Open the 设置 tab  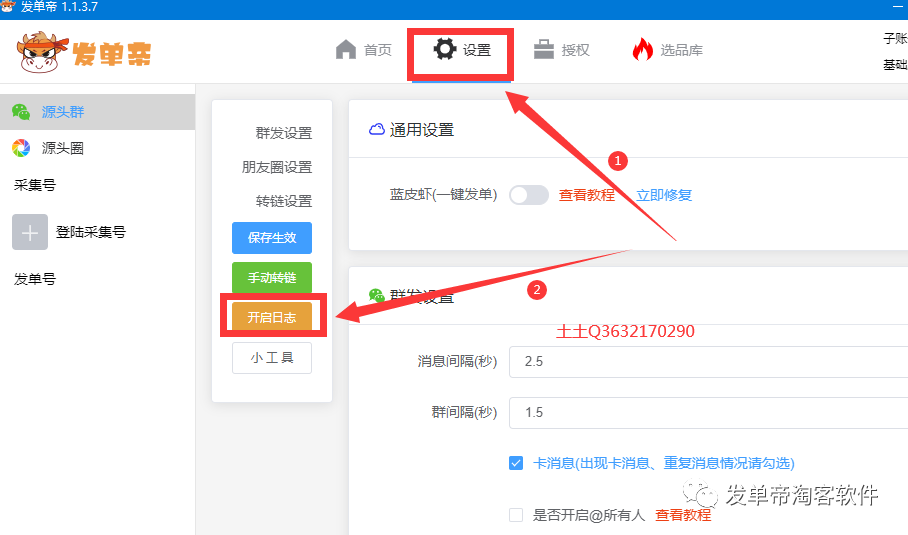pos(462,50)
